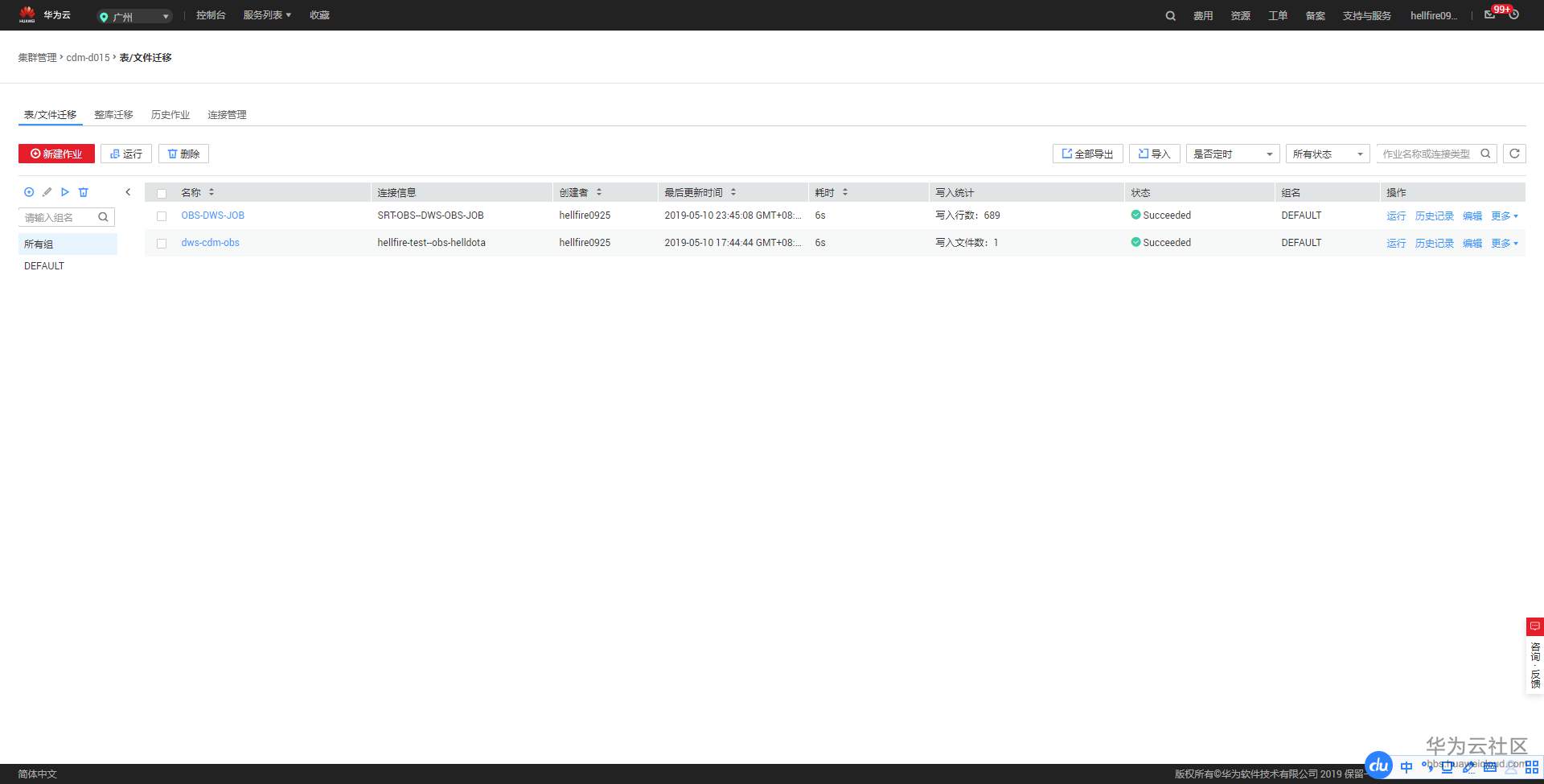
Task: Switch to the 连接管理 tab
Action: click(x=227, y=114)
